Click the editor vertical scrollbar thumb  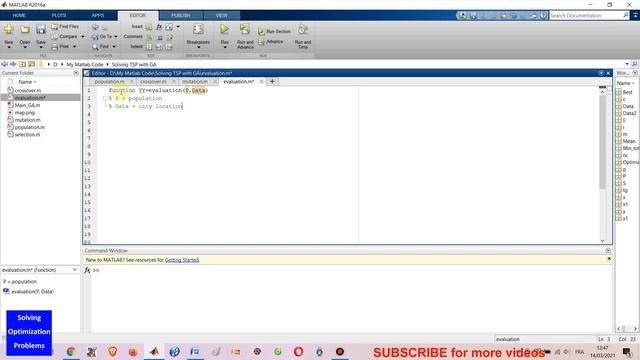point(602,142)
